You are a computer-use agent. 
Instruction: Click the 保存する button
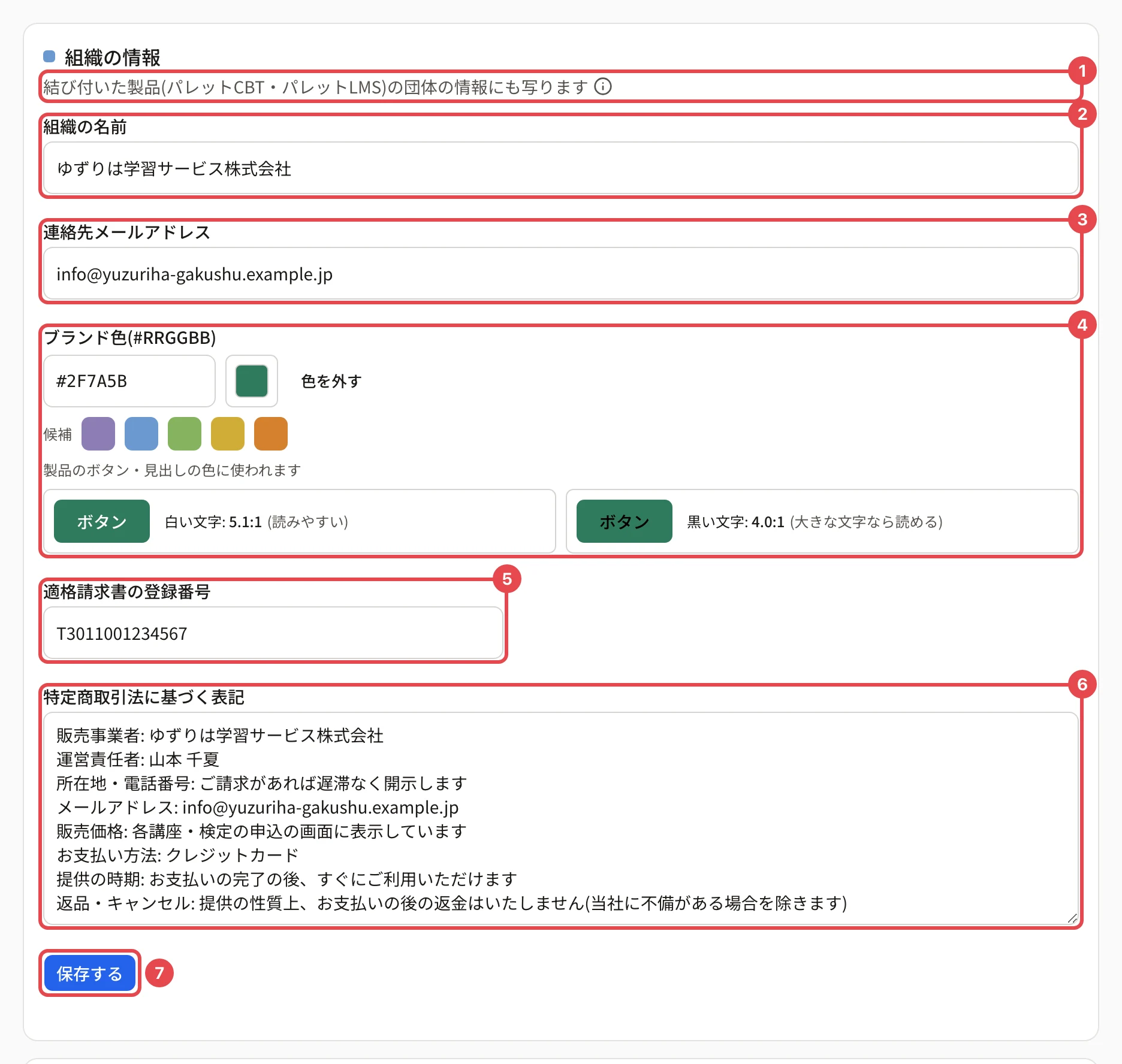(x=90, y=974)
